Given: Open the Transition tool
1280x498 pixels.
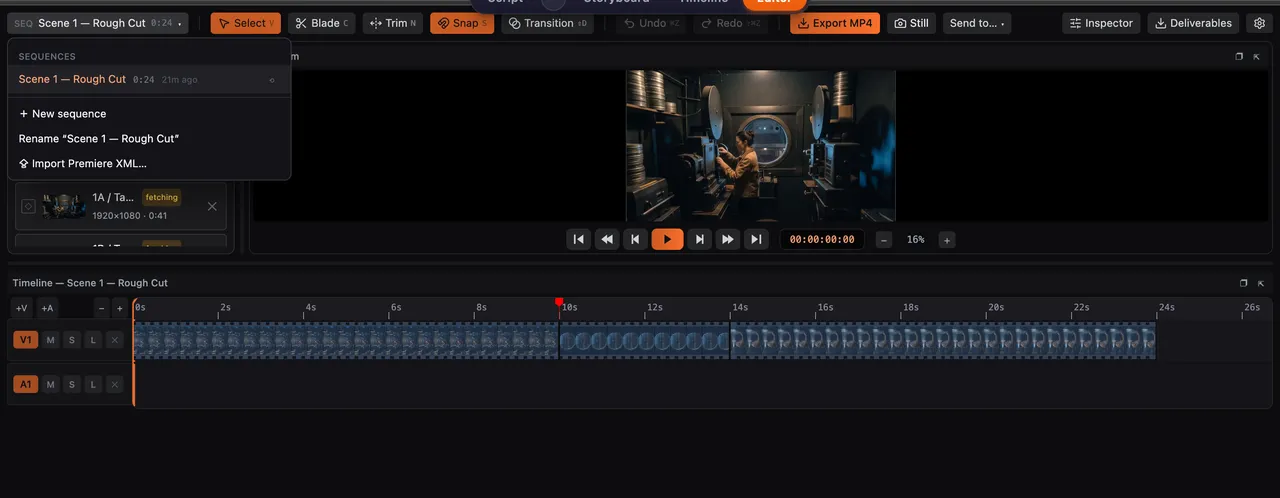Looking at the screenshot, I should (x=547, y=23).
